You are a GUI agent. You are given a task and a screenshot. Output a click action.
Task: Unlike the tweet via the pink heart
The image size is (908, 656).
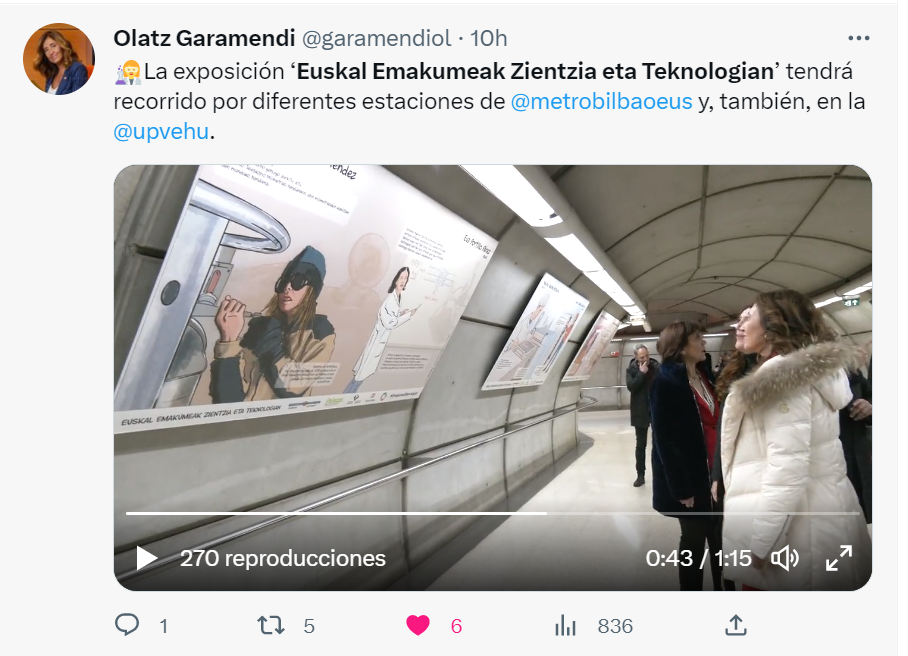coord(418,625)
